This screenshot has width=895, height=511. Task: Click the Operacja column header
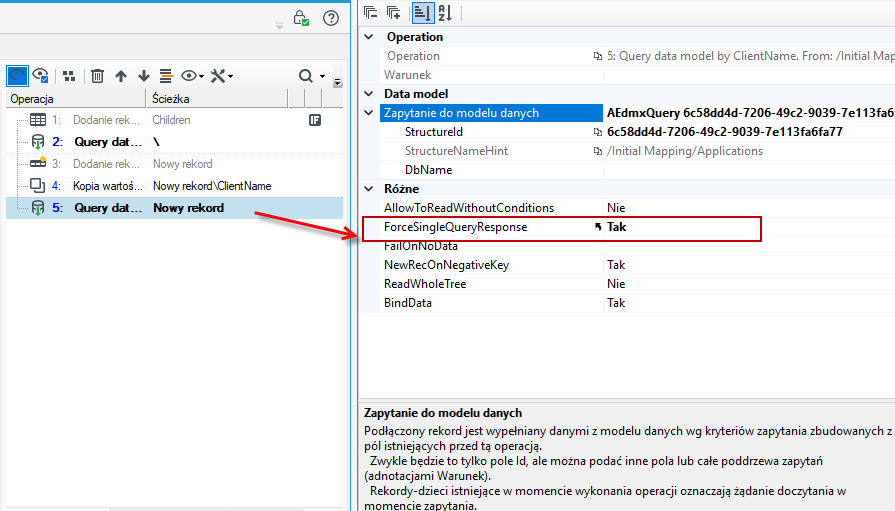[76, 99]
